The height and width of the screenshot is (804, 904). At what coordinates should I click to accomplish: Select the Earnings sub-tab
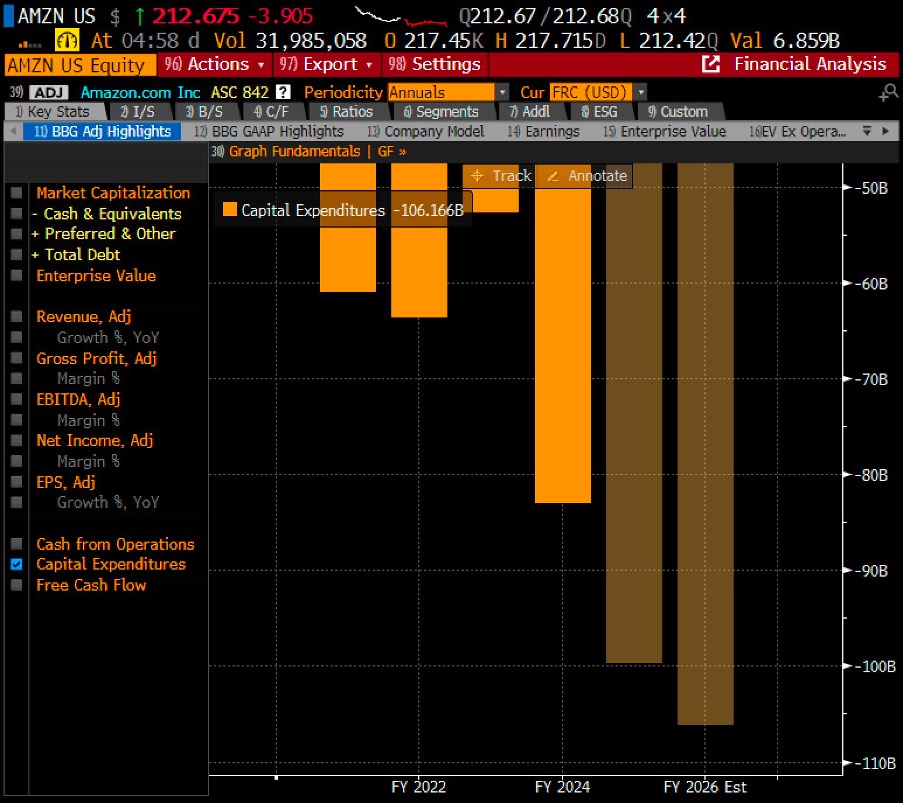[543, 132]
